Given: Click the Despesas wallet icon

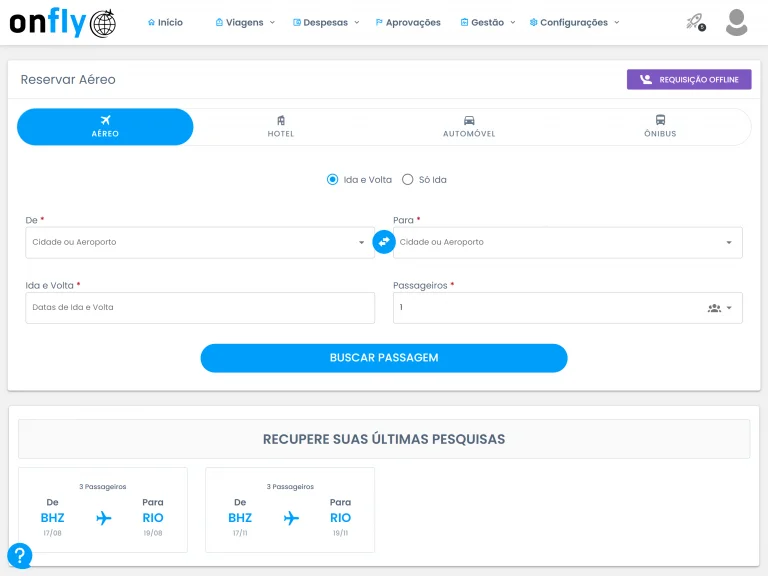Looking at the screenshot, I should (297, 23).
